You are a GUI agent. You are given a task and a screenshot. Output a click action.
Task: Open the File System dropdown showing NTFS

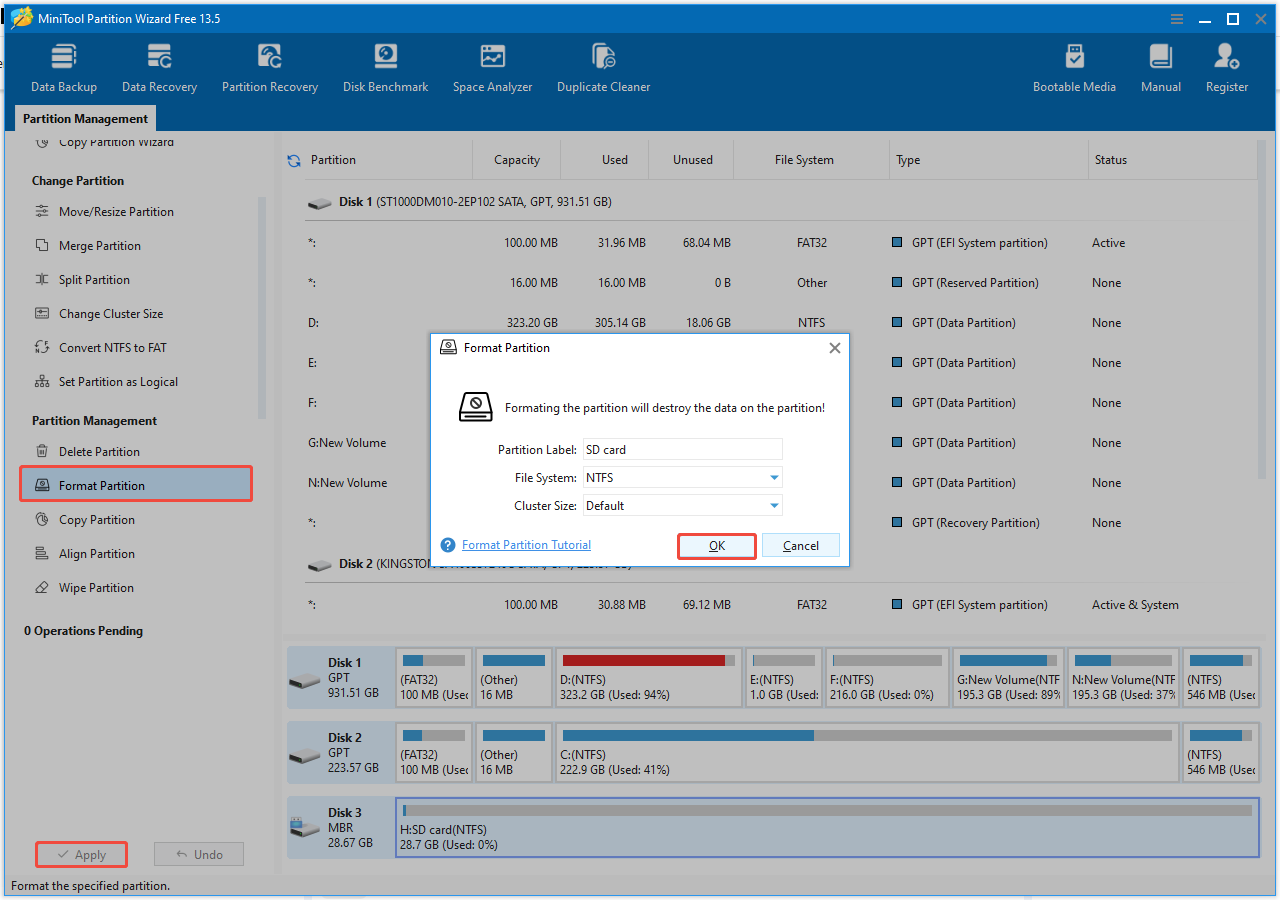773,477
